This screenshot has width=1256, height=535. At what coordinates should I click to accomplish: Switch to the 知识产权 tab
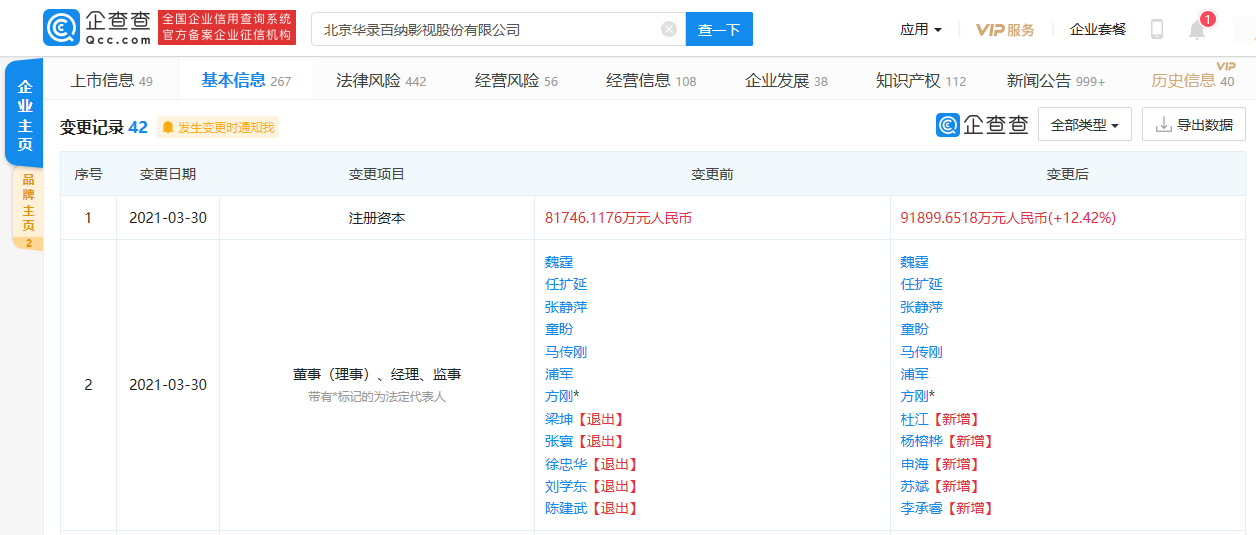click(x=921, y=81)
